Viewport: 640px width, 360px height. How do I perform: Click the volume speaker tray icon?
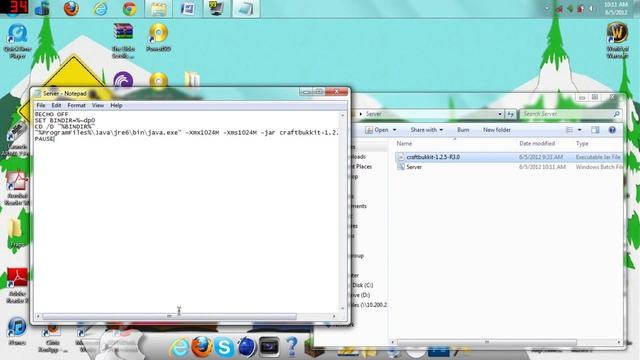(x=591, y=9)
